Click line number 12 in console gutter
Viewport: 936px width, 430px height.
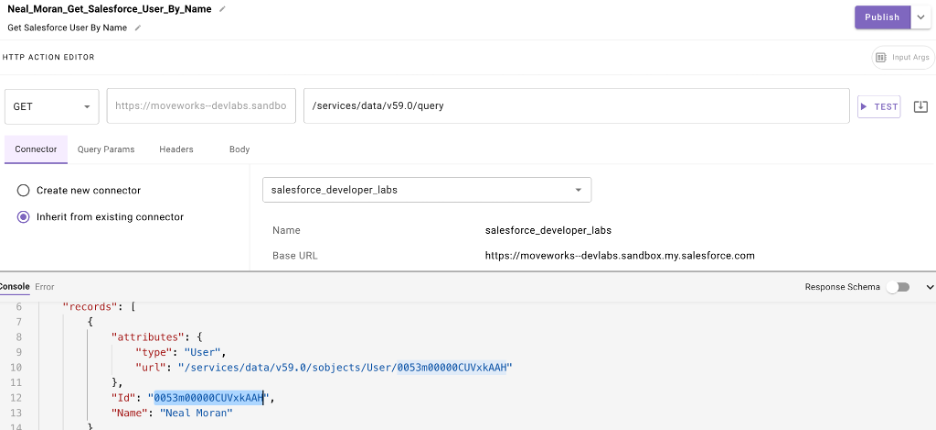[x=16, y=398]
